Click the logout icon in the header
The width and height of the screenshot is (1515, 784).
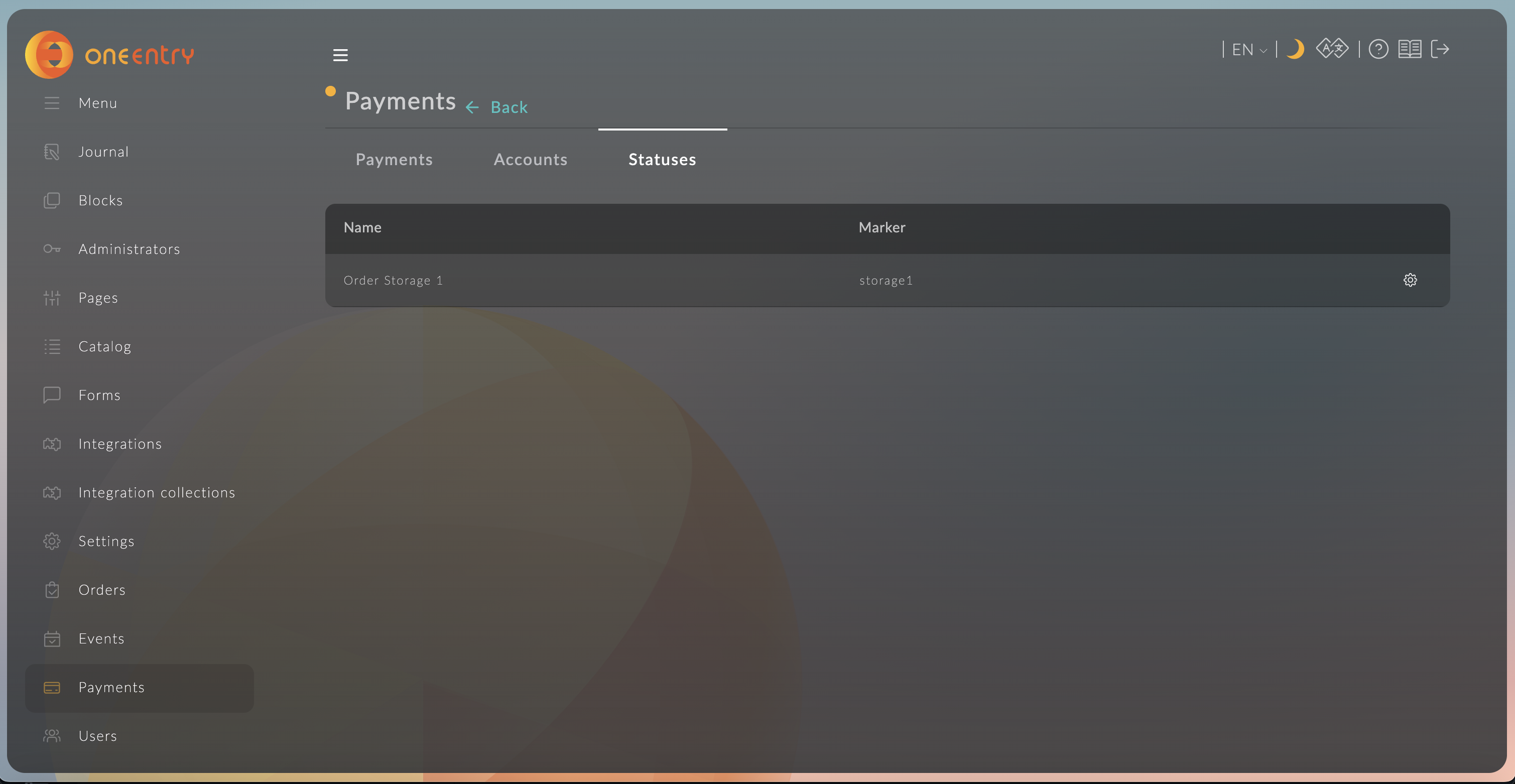(x=1439, y=49)
